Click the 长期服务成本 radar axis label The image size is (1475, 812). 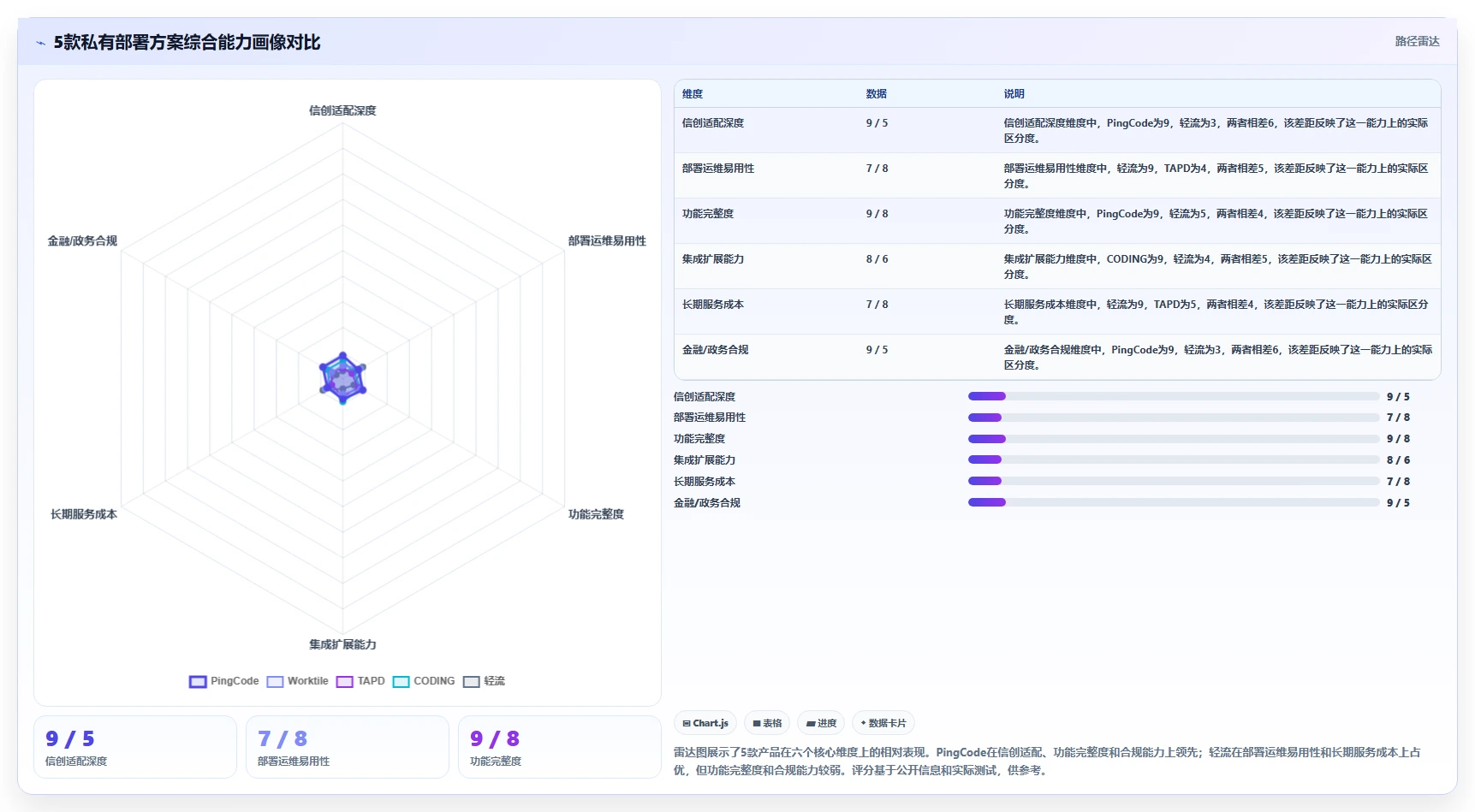pyautogui.click(x=84, y=514)
